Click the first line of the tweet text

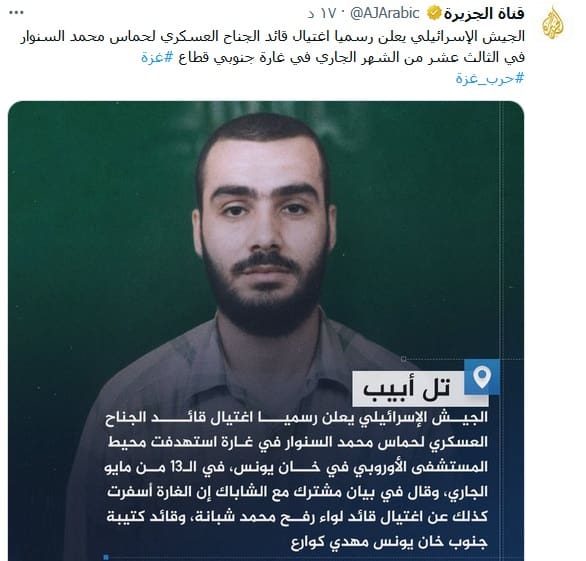[x=272, y=37]
